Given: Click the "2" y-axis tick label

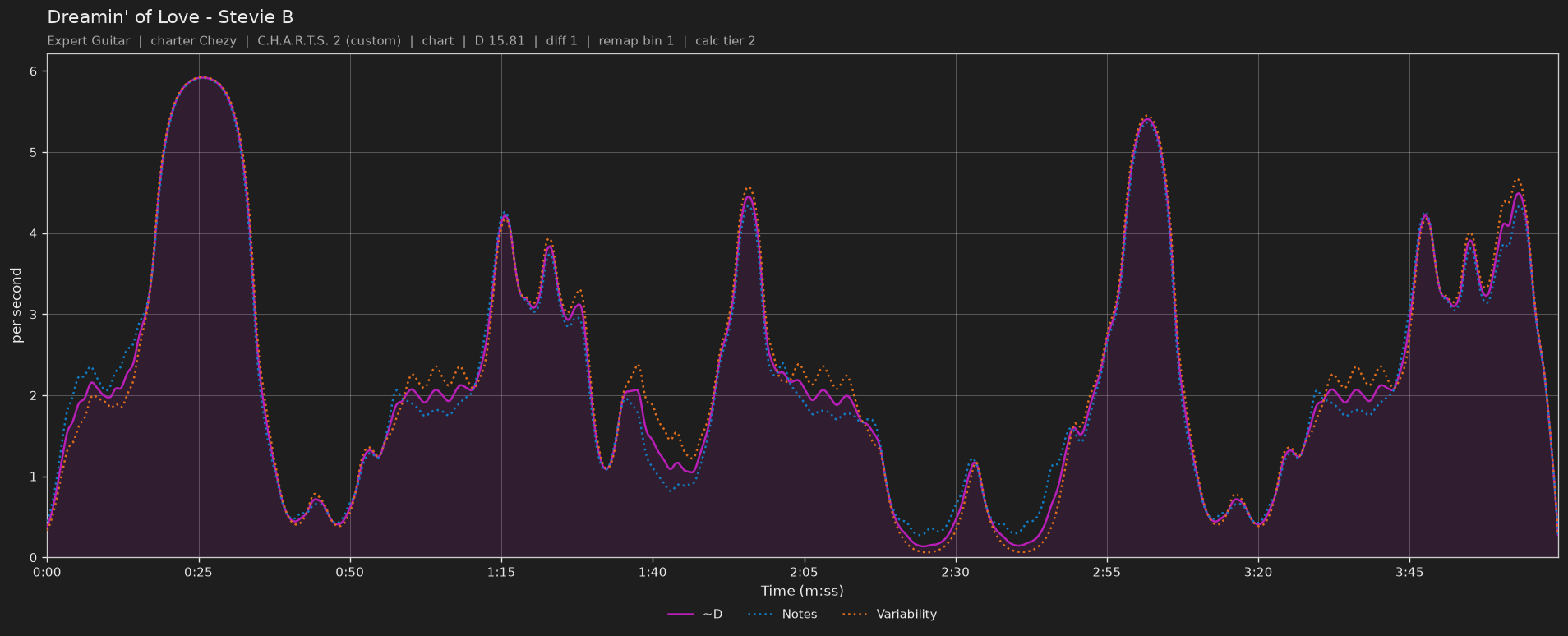Looking at the screenshot, I should [x=34, y=396].
